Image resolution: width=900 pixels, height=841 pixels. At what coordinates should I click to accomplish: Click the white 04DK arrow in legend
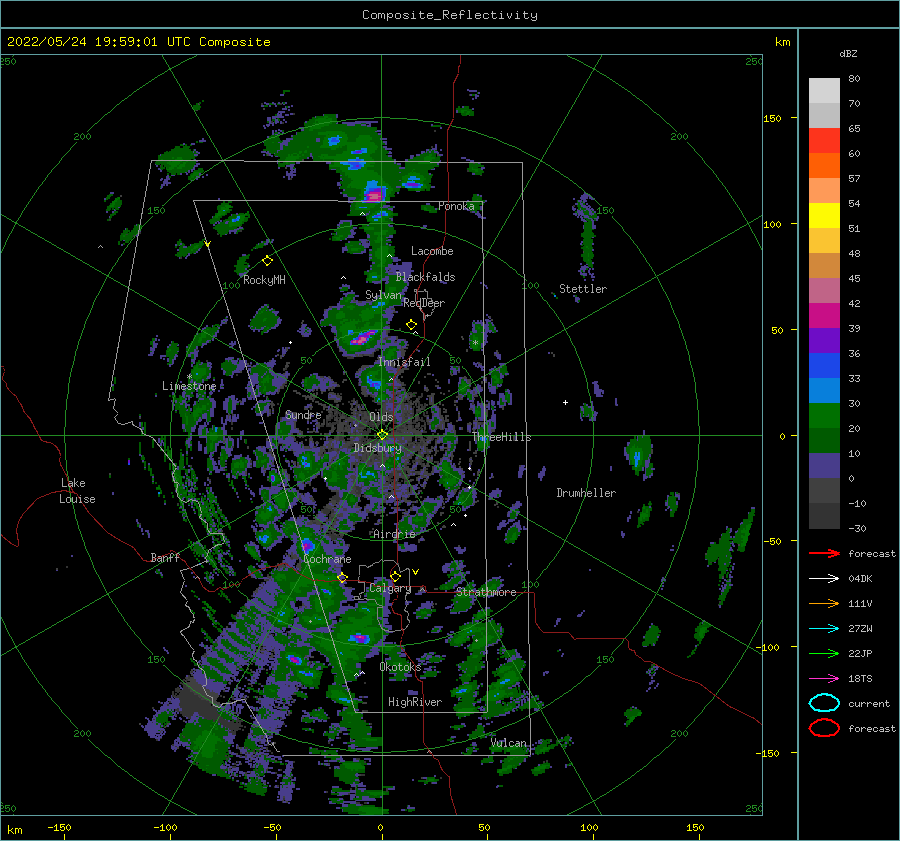(824, 578)
